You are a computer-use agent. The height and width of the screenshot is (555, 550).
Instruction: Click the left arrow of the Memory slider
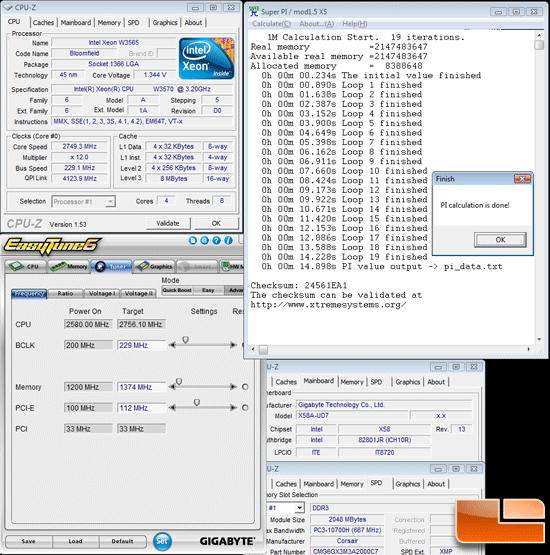point(172,387)
